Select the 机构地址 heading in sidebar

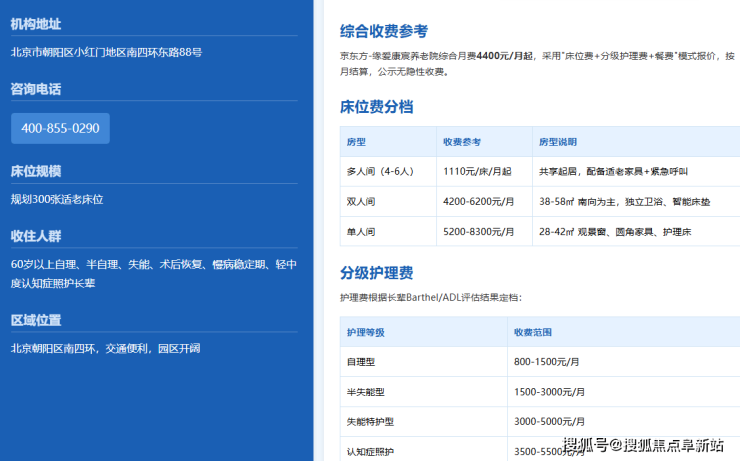(x=36, y=24)
